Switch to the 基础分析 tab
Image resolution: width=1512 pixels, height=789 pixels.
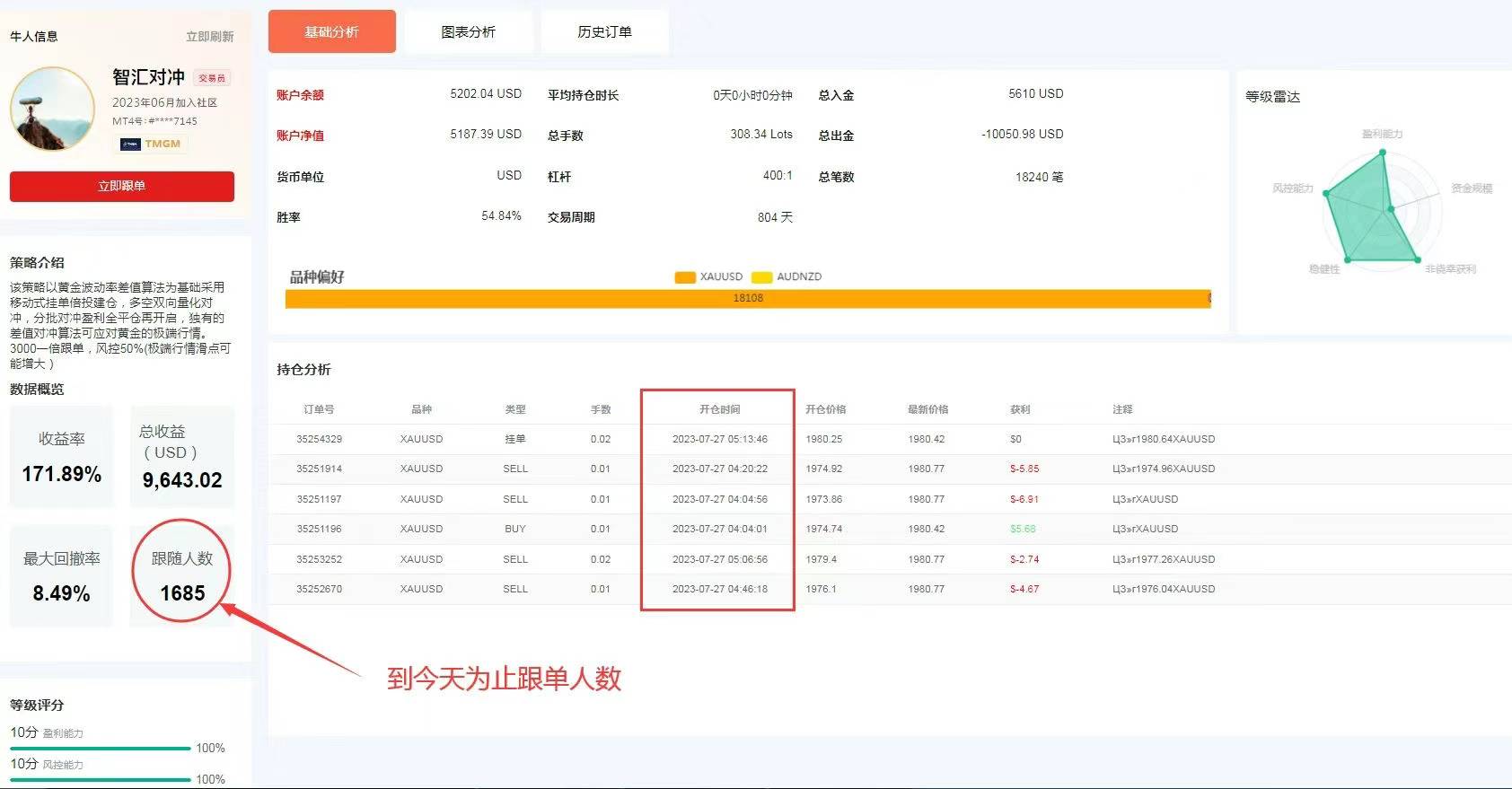point(332,31)
